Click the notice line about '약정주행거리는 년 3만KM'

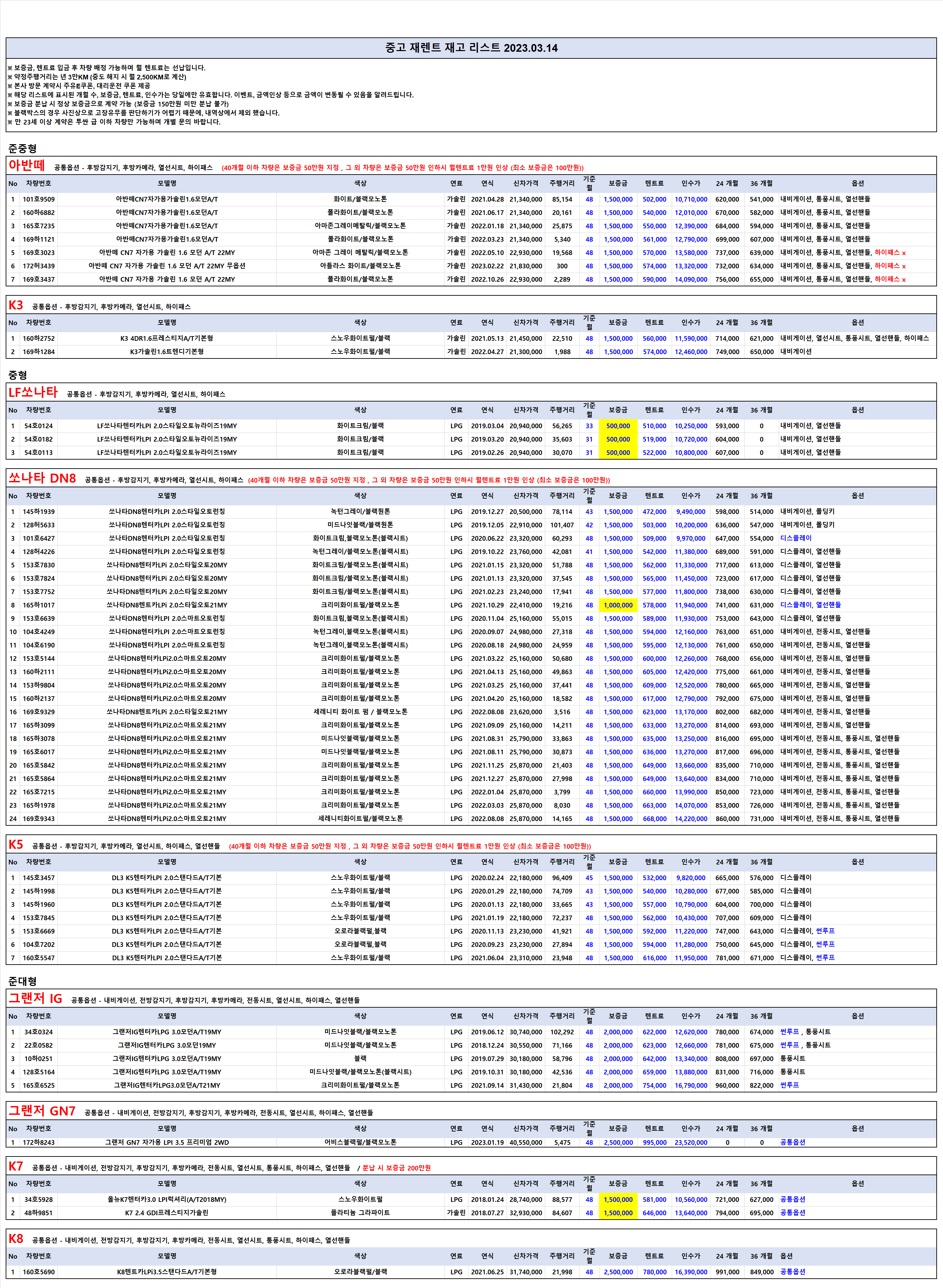(96, 76)
